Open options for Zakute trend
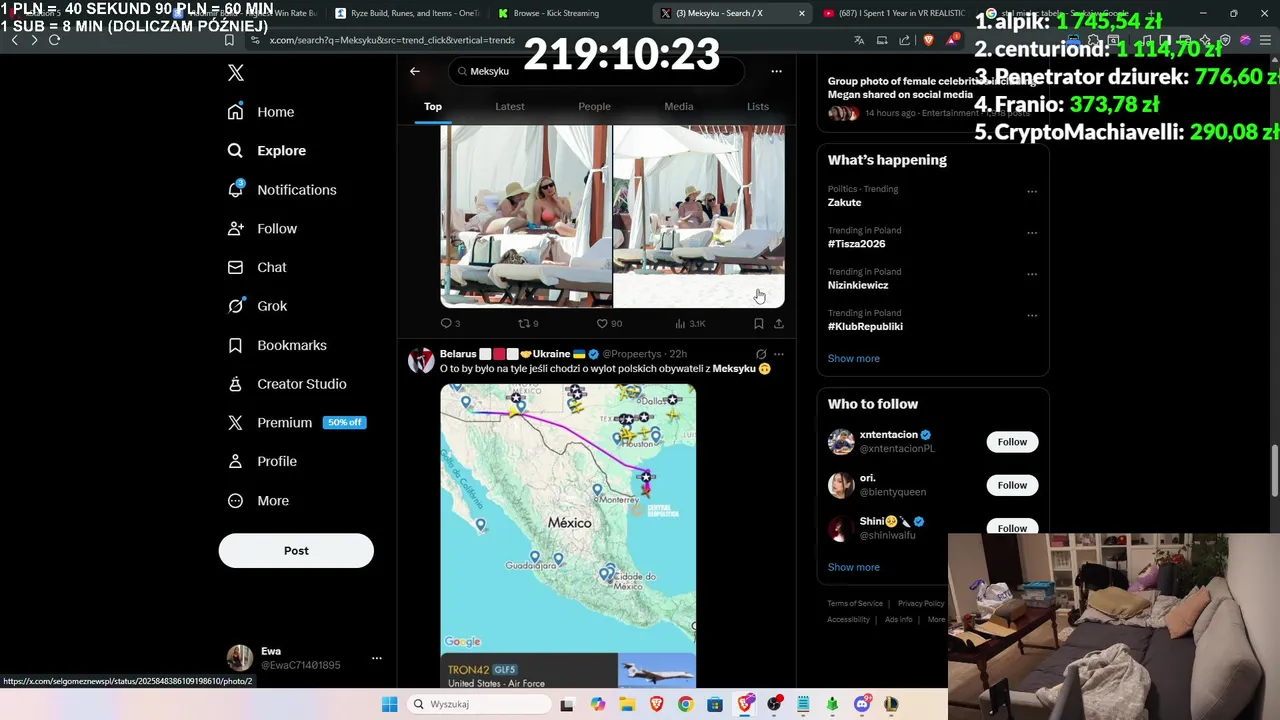Viewport: 1280px width, 720px height. [x=1032, y=192]
